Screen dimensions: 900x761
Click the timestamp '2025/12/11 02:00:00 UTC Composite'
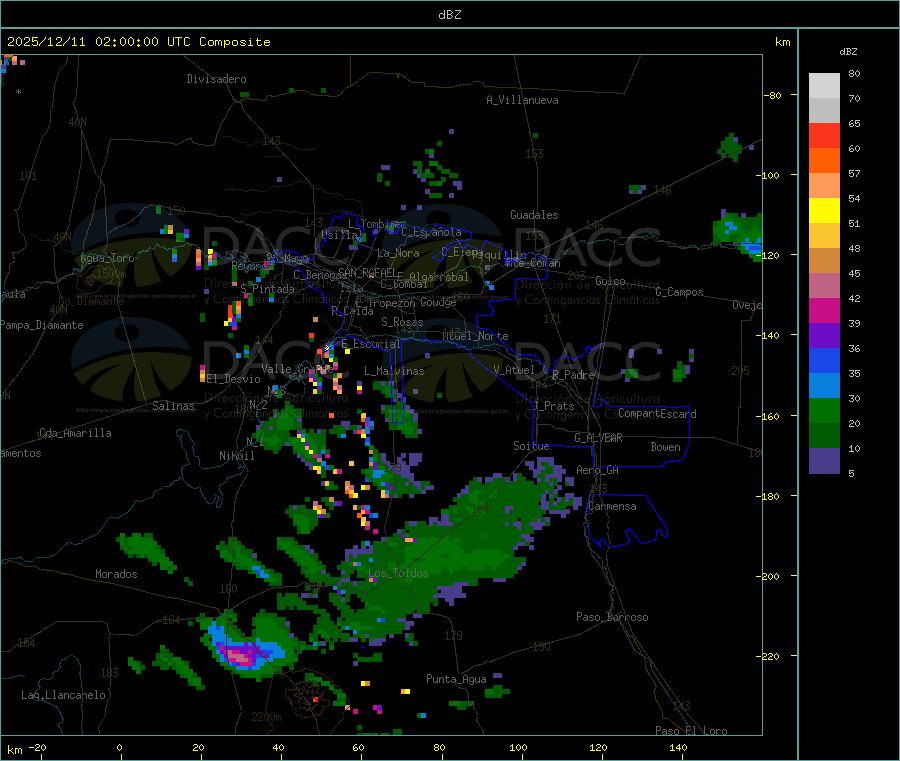pyautogui.click(x=138, y=42)
